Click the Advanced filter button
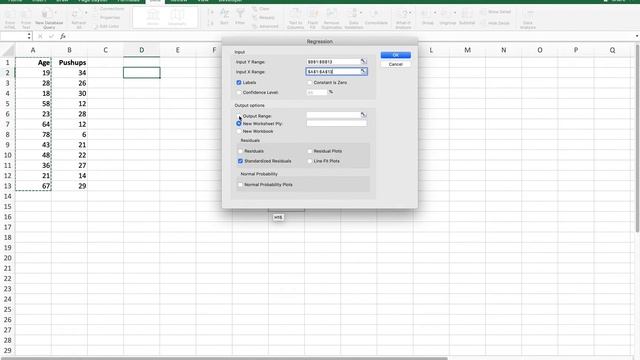 265,26
